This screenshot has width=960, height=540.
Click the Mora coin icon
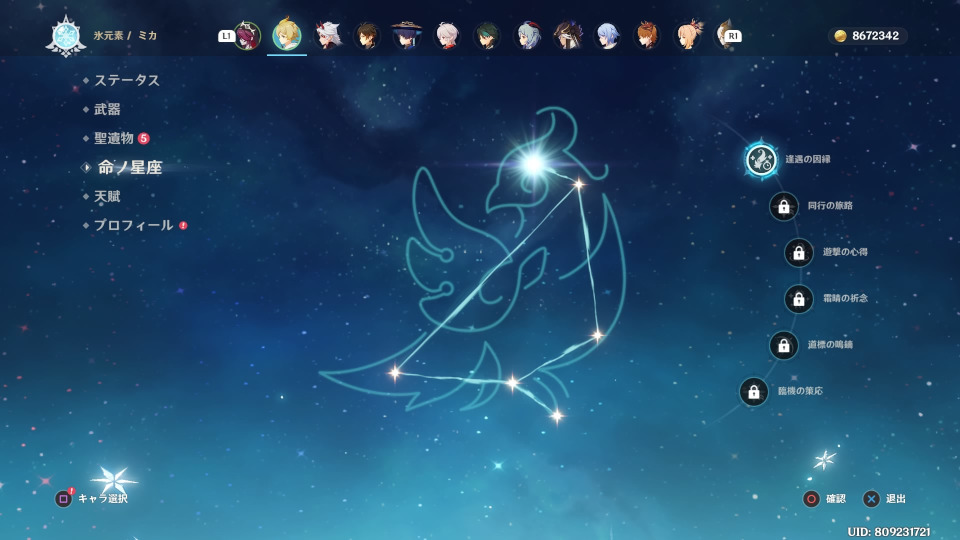841,36
